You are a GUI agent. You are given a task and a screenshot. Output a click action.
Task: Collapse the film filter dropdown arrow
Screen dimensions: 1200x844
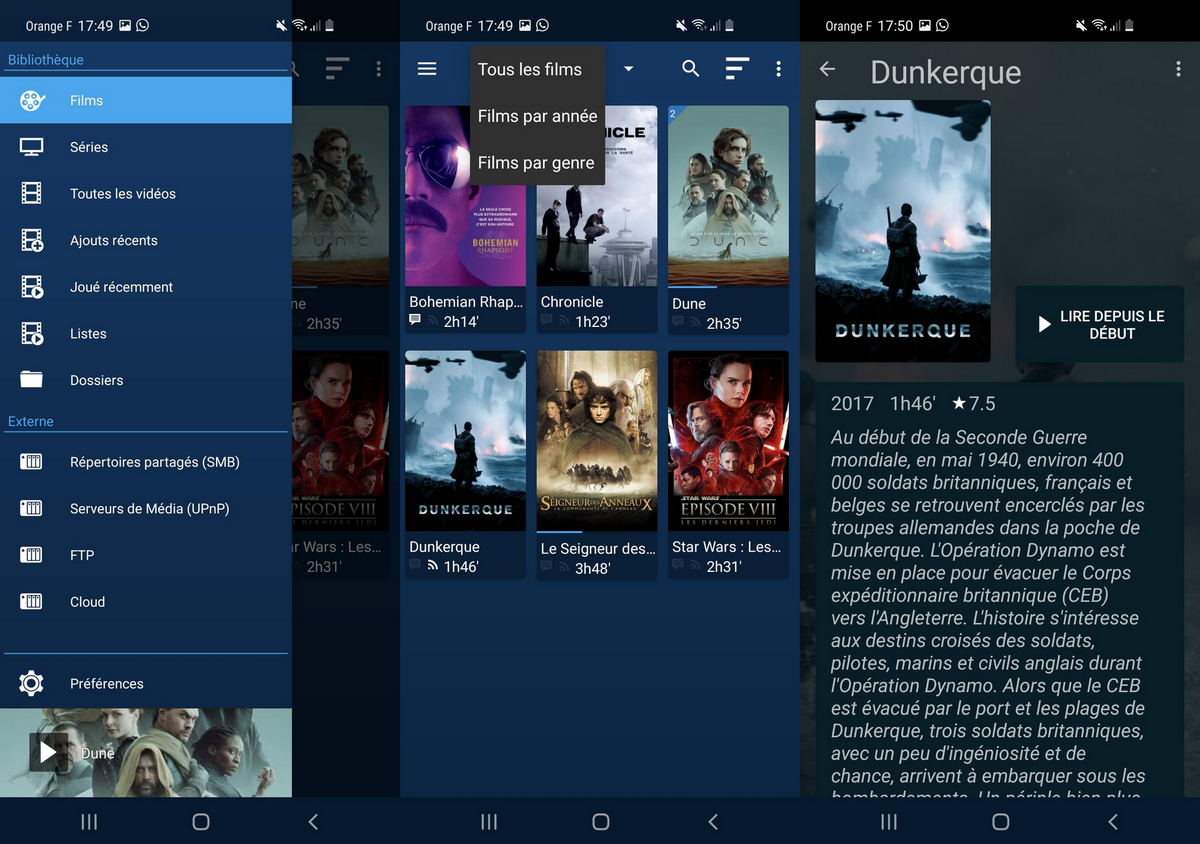tap(629, 69)
